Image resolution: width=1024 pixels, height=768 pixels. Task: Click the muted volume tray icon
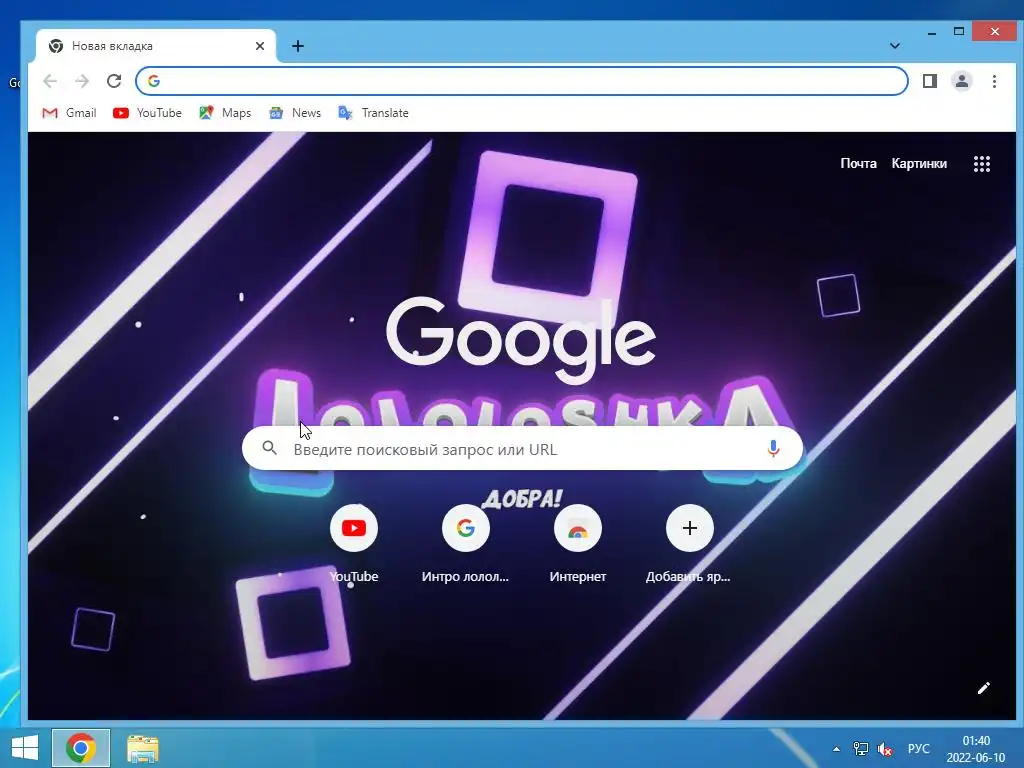click(885, 749)
